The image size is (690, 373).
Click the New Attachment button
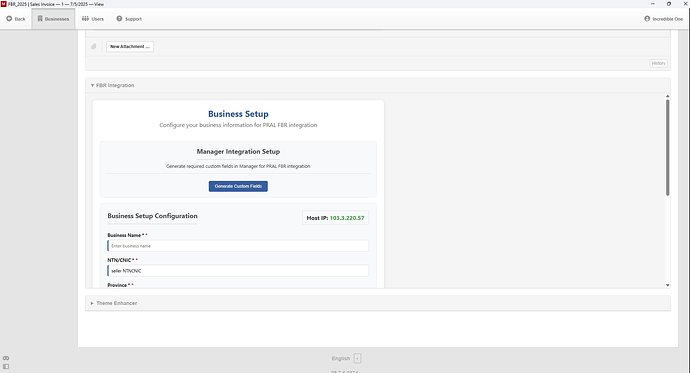[130, 47]
